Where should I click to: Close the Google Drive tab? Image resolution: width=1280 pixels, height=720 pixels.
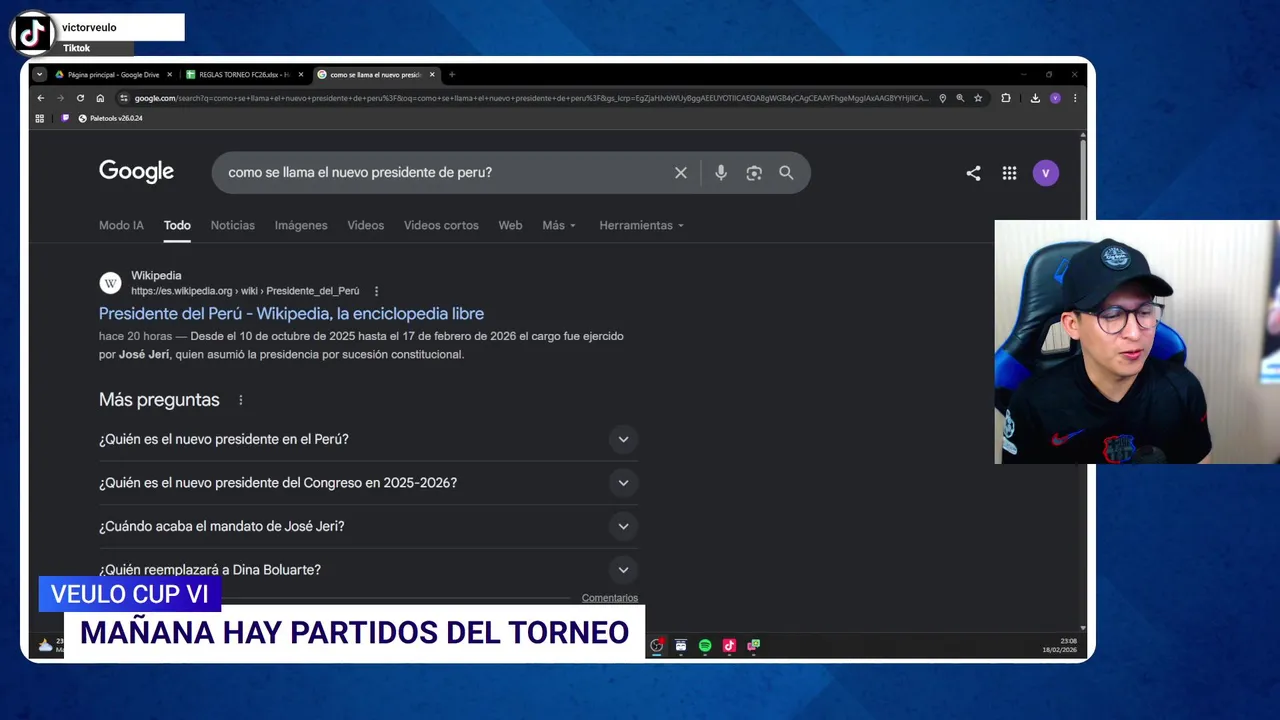pyautogui.click(x=170, y=74)
